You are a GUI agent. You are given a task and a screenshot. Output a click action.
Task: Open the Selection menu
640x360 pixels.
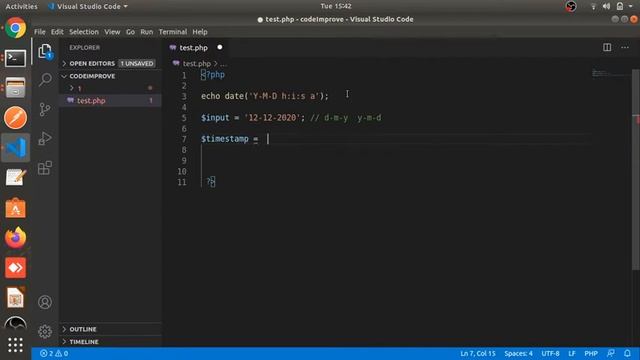tap(84, 32)
